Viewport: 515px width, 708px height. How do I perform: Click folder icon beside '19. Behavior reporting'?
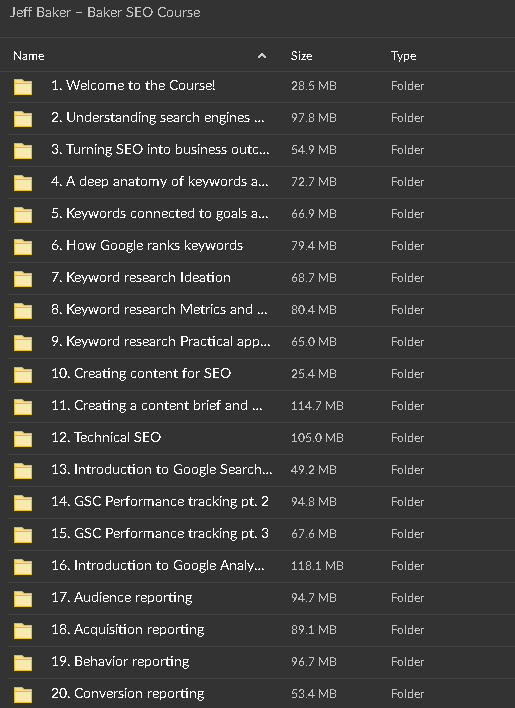point(23,664)
